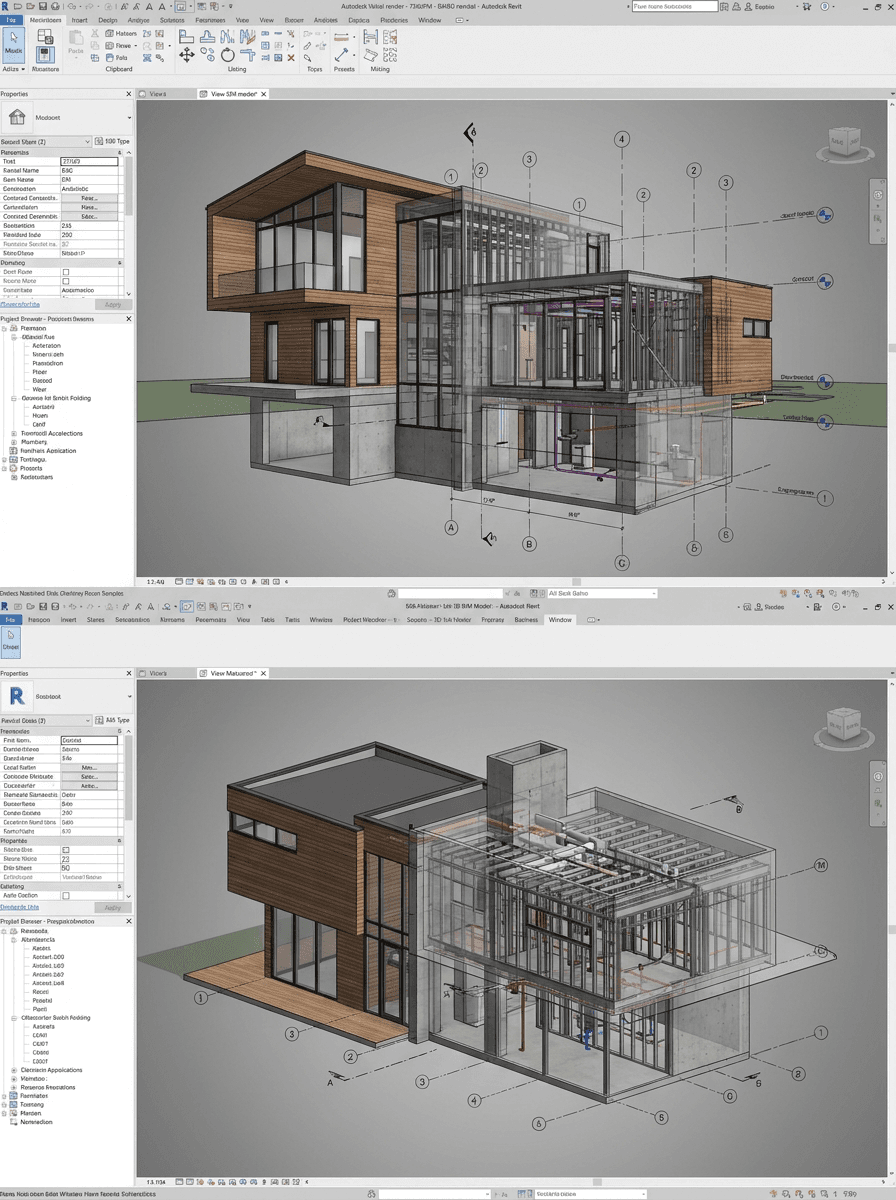Image resolution: width=896 pixels, height=1200 pixels.
Task: Click the Revit logo of the bottom window
Action: [x=5, y=606]
